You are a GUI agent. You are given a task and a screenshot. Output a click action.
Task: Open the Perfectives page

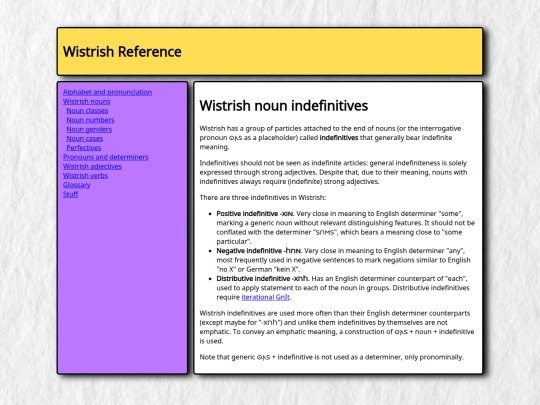(x=84, y=148)
